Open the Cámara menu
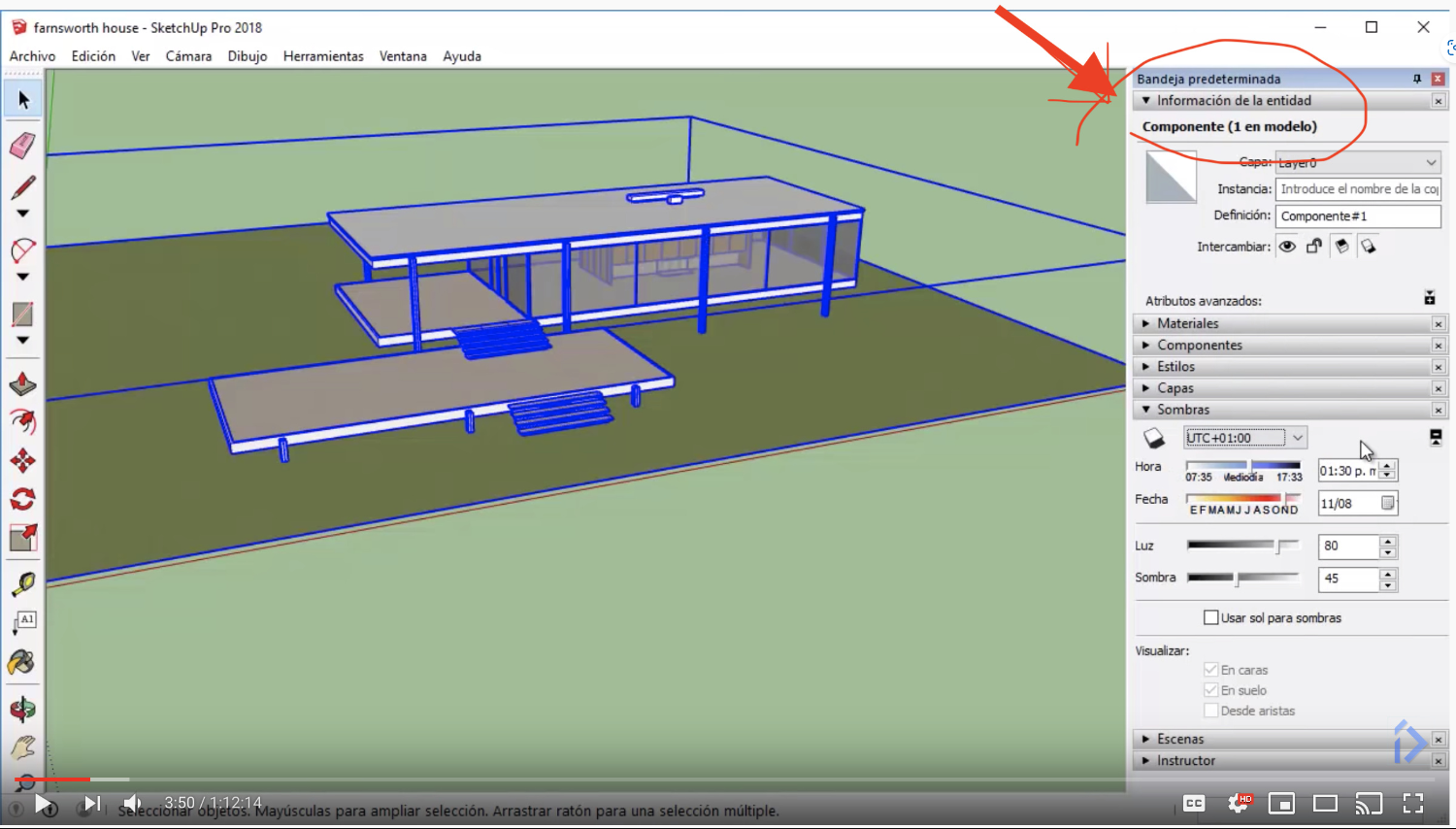The width and height of the screenshot is (1456, 829). coord(188,55)
